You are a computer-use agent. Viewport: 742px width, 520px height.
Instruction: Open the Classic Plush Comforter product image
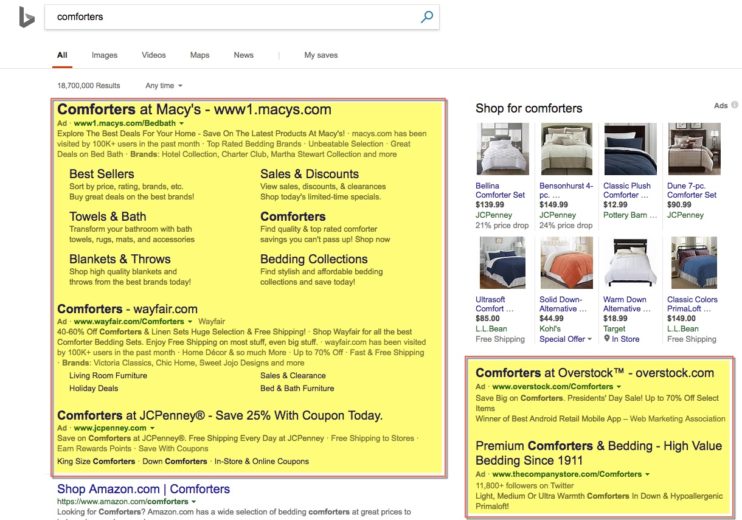[x=630, y=149]
